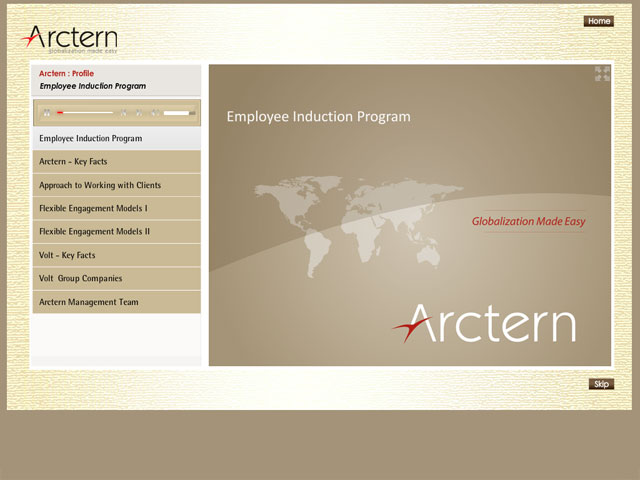
Task: Click the Home button
Action: tap(598, 21)
